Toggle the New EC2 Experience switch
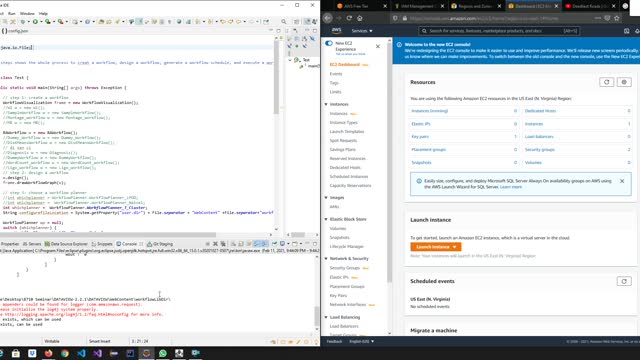Screen dimensions: 640x360 point(329,43)
